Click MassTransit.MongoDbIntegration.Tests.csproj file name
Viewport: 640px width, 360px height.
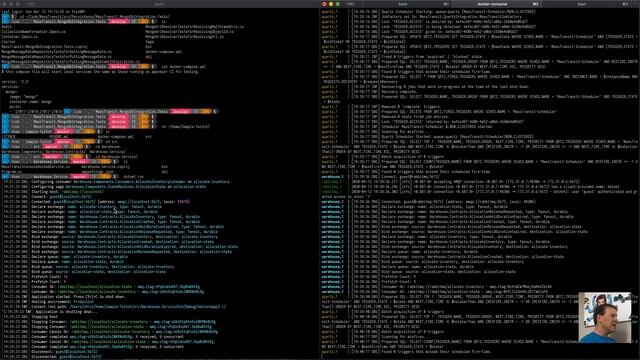click(x=44, y=47)
